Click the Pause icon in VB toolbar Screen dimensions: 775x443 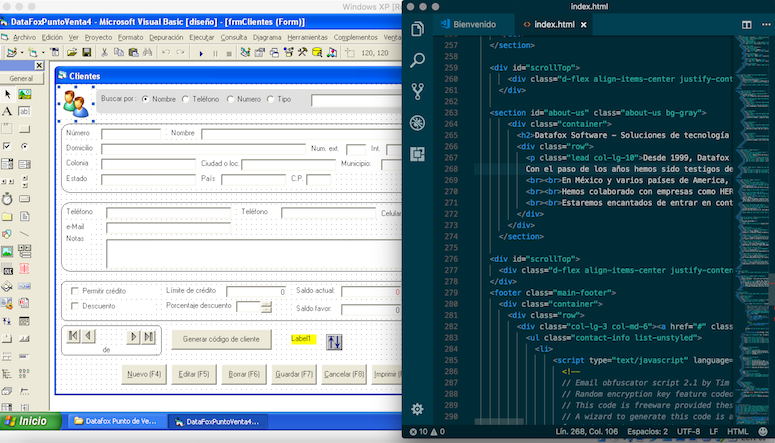point(215,53)
